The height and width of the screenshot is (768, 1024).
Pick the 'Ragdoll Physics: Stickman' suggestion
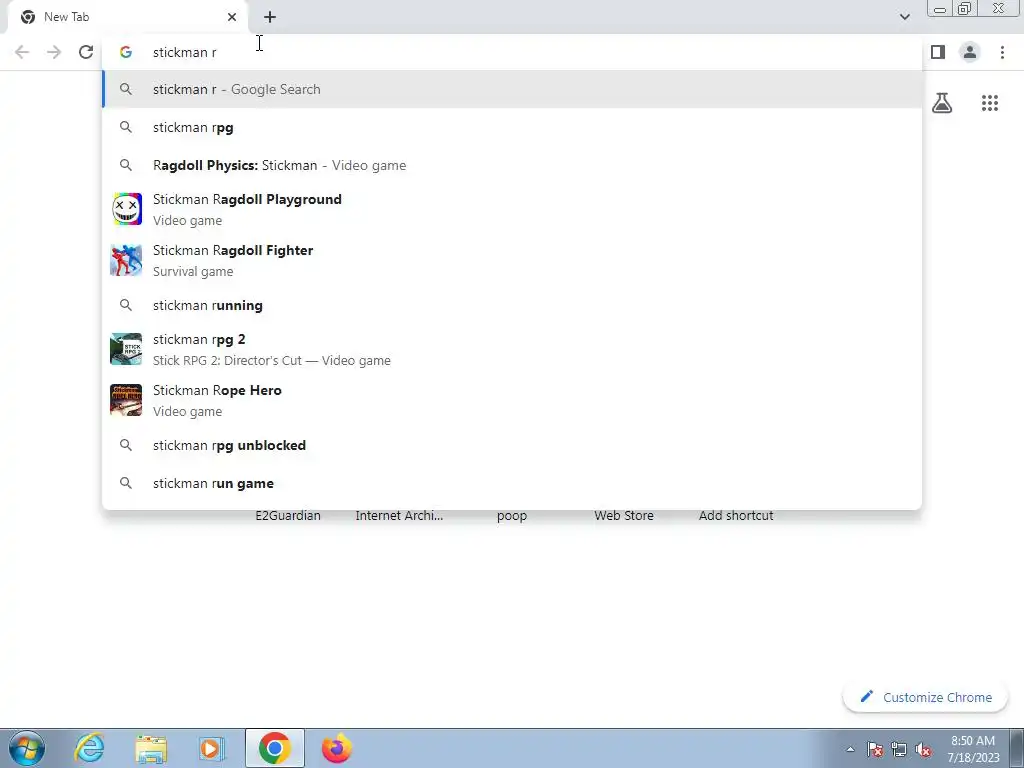click(x=512, y=165)
